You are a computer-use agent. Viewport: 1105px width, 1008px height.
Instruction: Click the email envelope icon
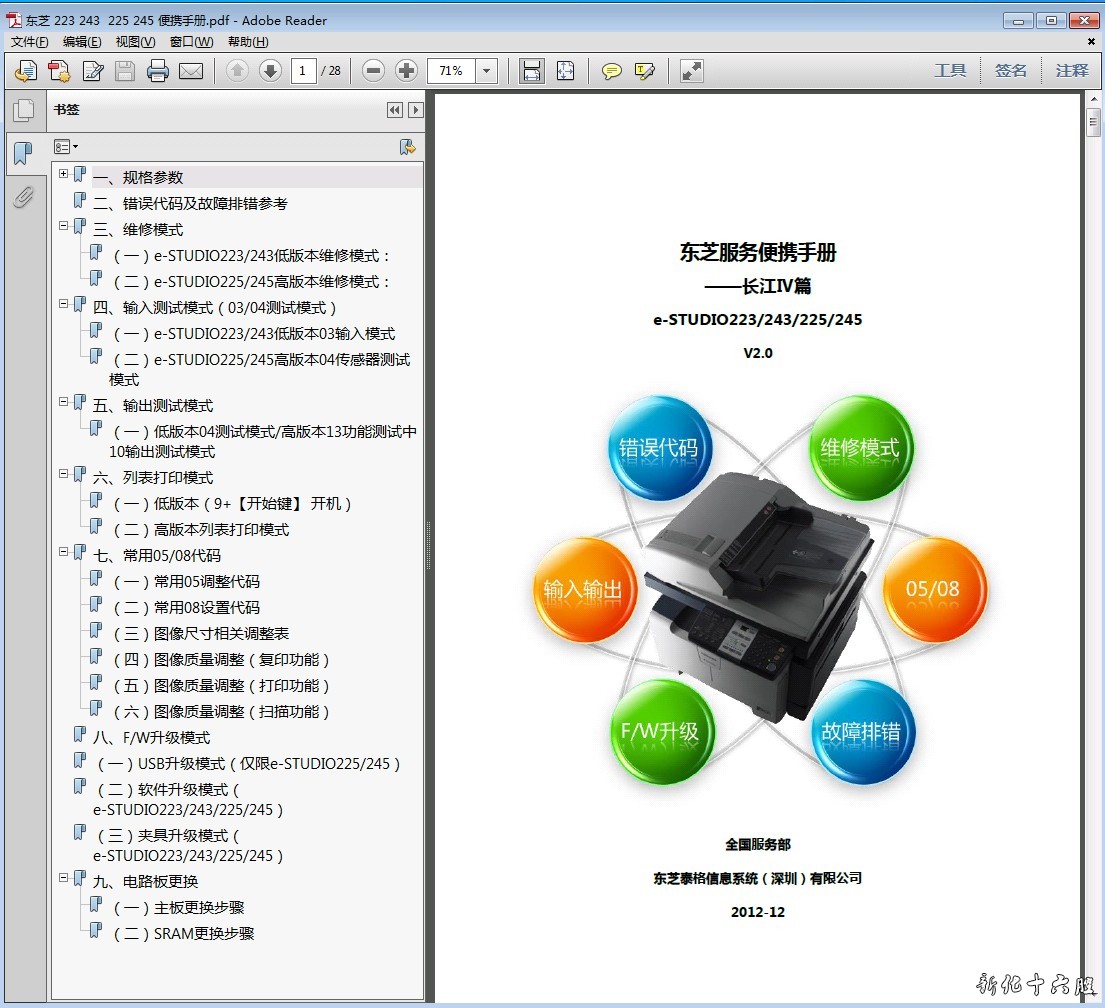click(190, 71)
